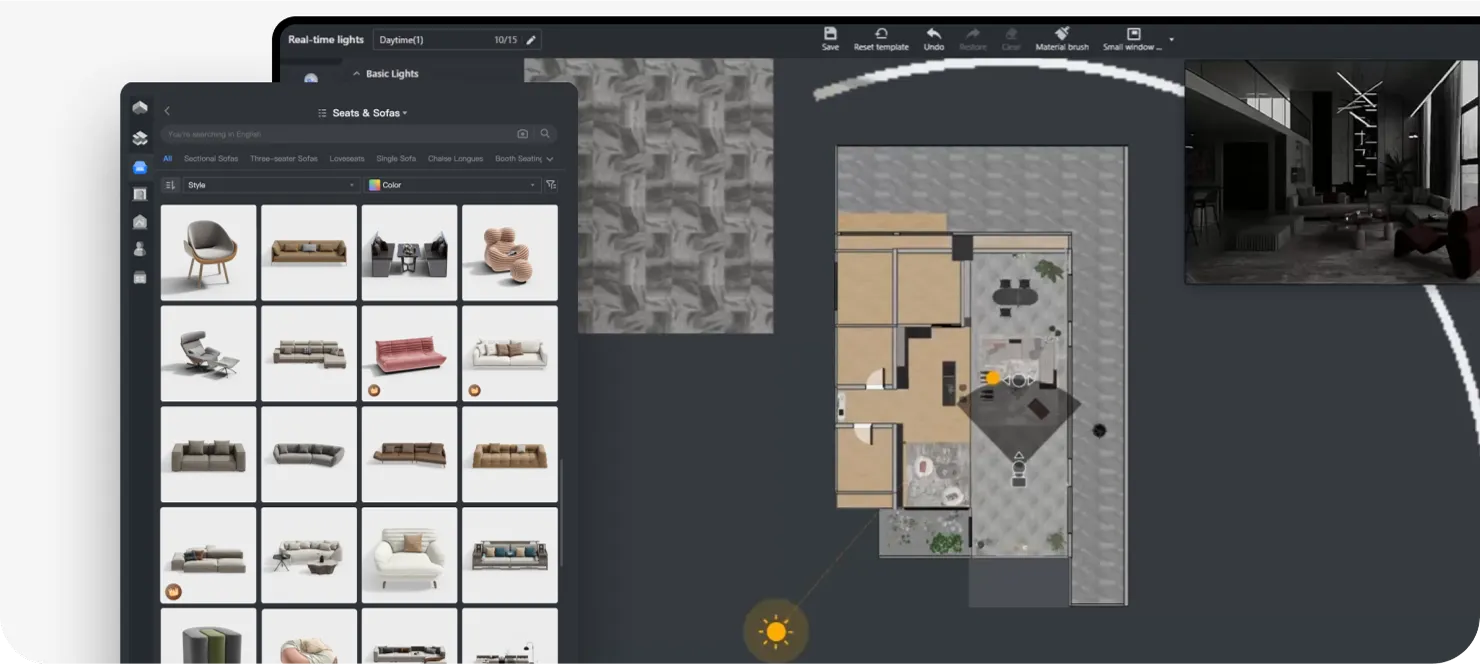
Task: Select the Three-seater Sofas tab
Action: (x=284, y=159)
